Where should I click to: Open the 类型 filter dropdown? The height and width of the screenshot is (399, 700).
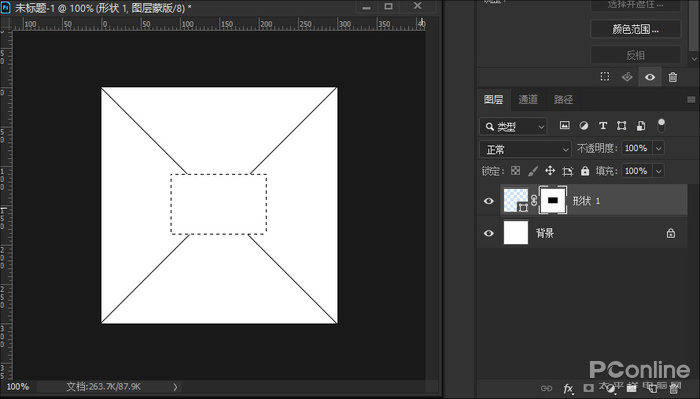[513, 126]
